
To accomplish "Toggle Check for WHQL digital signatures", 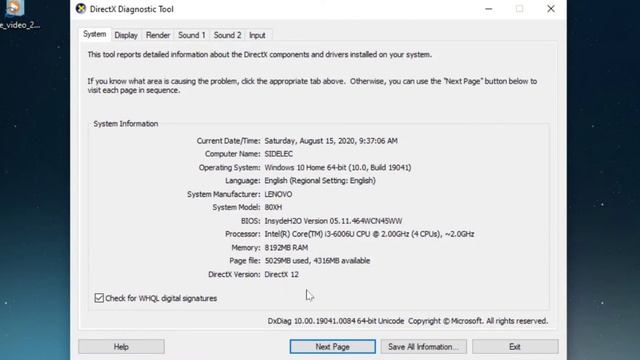I will (x=99, y=298).
